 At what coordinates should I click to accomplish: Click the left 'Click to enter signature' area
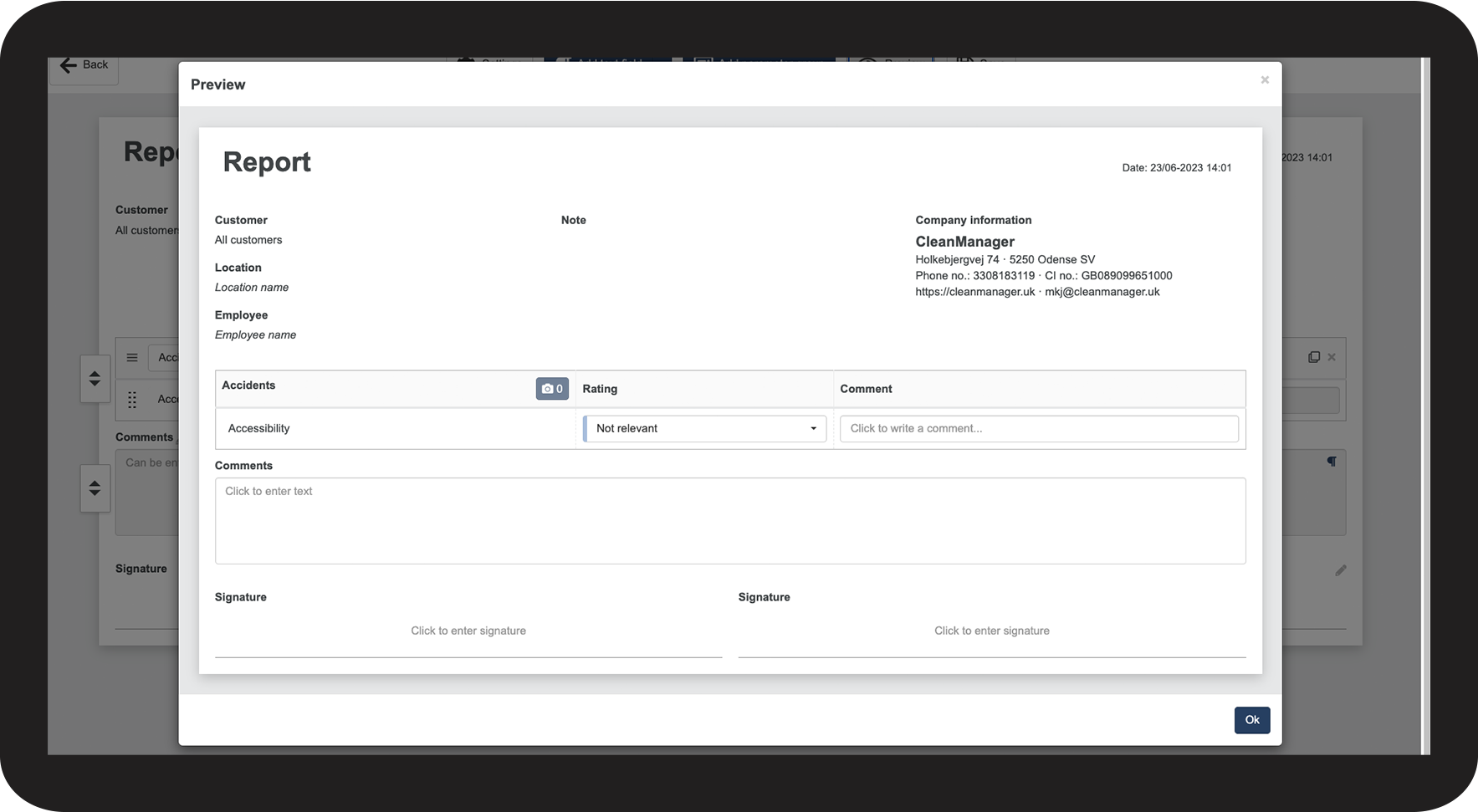tap(468, 631)
